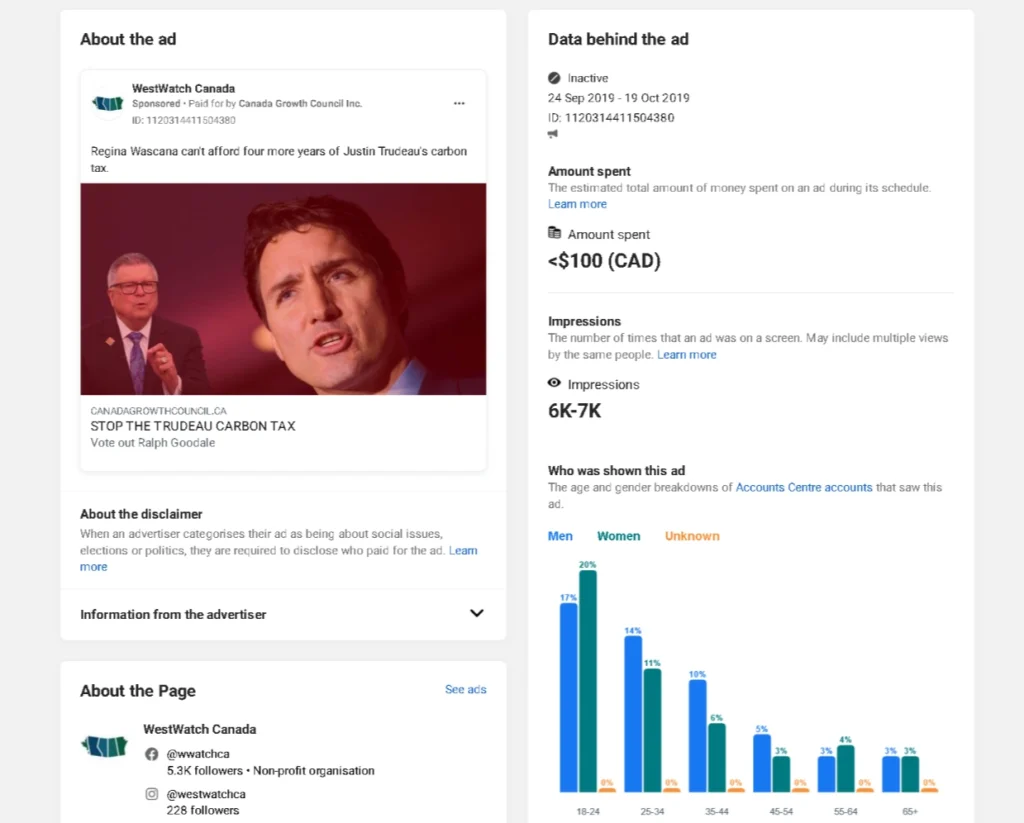Click the Instagram icon beside @westwatchca
Image resolution: width=1024 pixels, height=823 pixels.
click(x=152, y=794)
